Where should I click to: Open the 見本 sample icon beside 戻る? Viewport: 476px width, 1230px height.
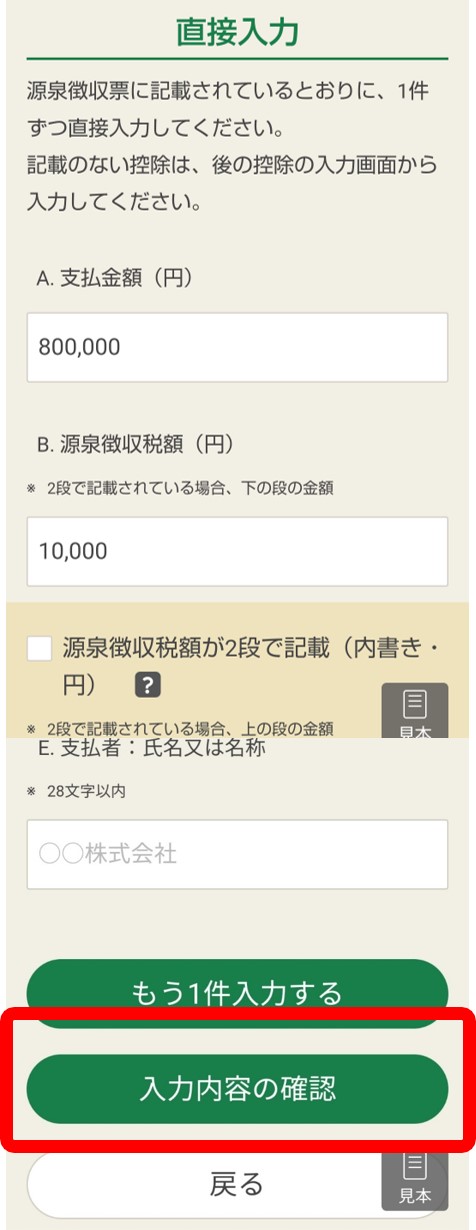coord(414,1181)
